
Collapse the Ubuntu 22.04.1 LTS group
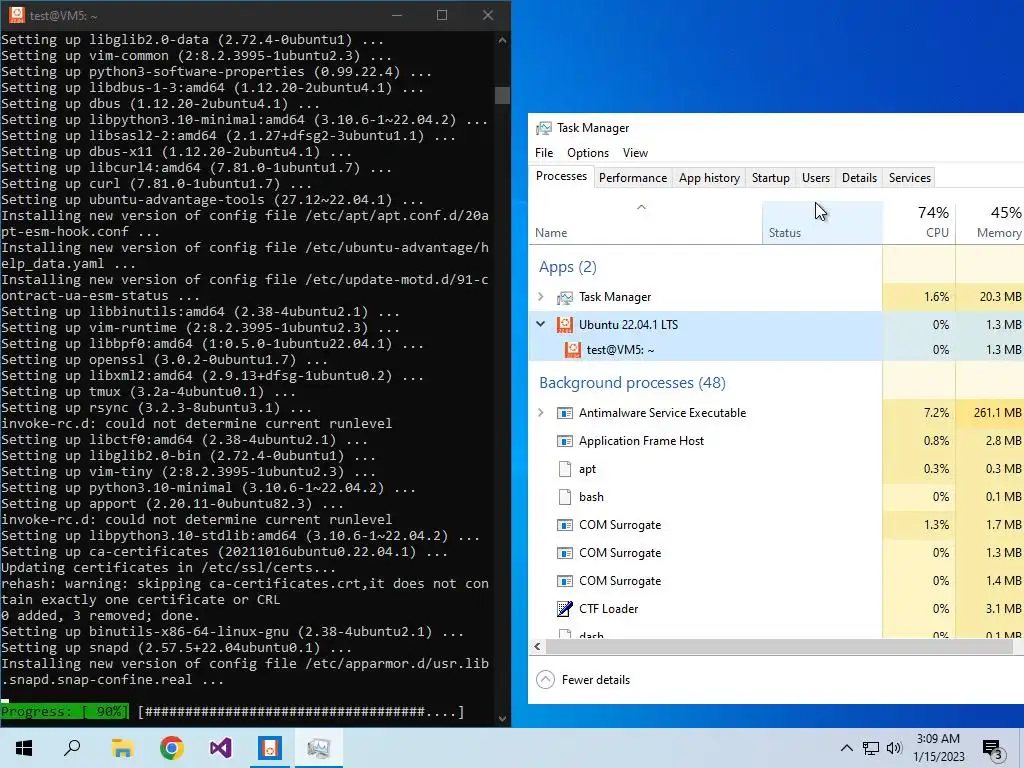click(541, 324)
